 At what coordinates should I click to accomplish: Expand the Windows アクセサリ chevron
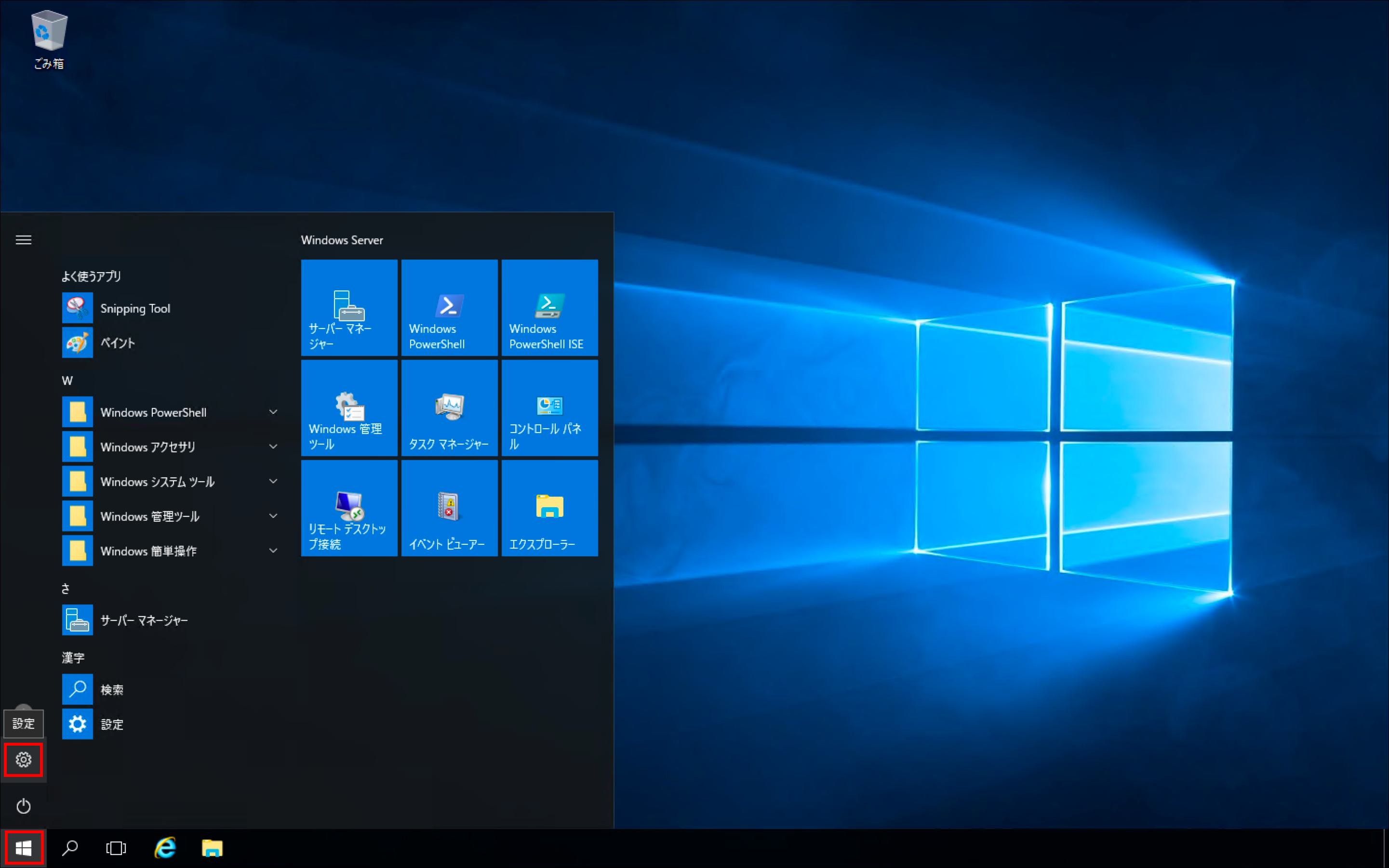pos(273,447)
